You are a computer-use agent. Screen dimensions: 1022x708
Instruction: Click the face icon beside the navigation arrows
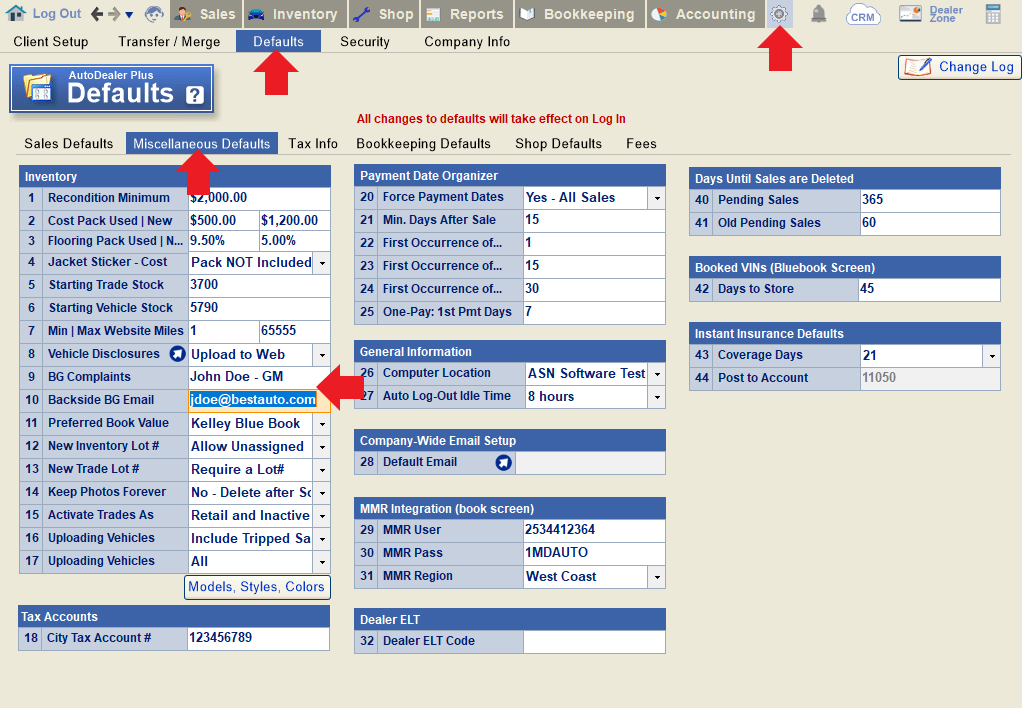[x=154, y=14]
